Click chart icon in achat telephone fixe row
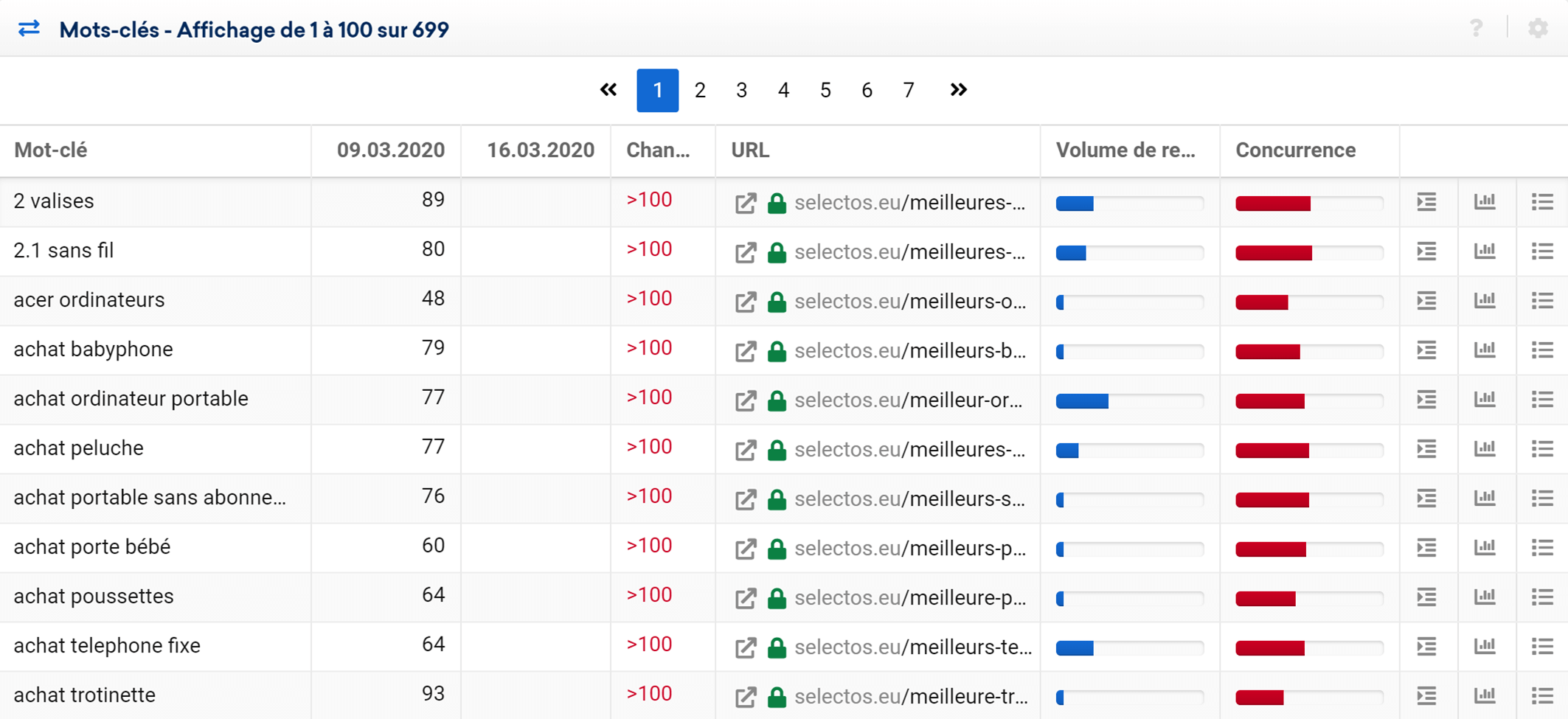Screen dimensions: 1568x719 1485,647
